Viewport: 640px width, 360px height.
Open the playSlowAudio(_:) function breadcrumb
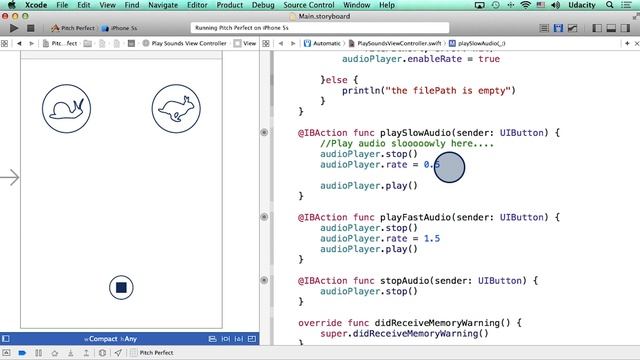tap(477, 43)
